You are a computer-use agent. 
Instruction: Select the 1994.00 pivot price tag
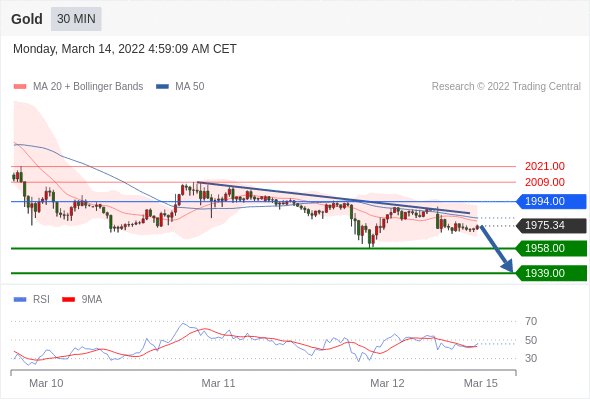(551, 201)
